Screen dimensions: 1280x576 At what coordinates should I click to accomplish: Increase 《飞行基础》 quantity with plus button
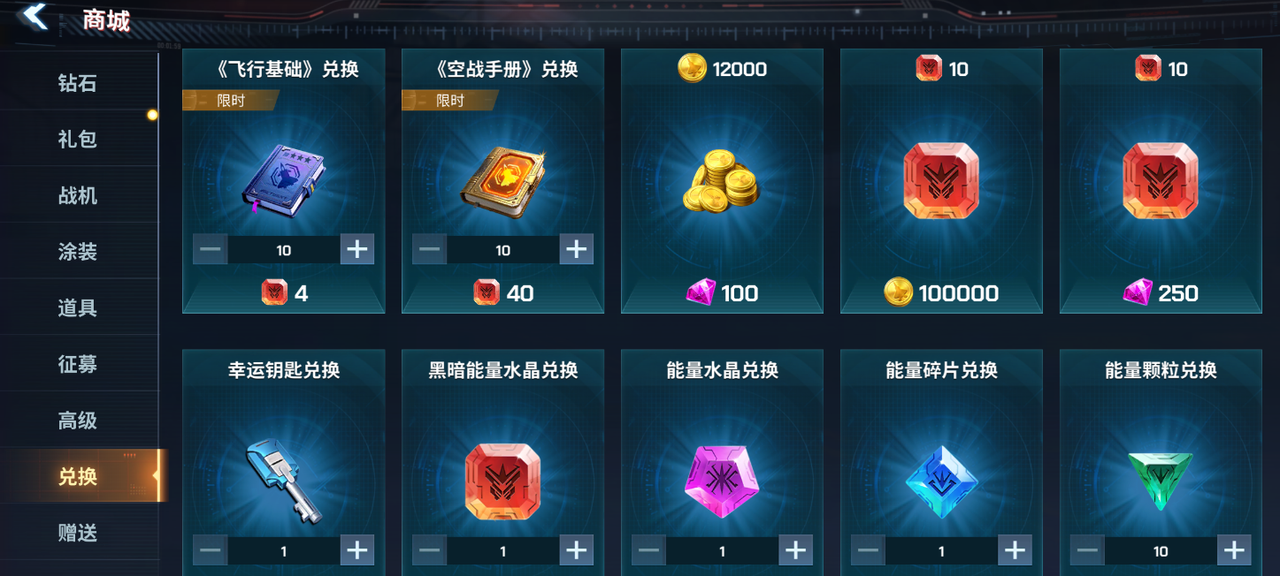357,249
